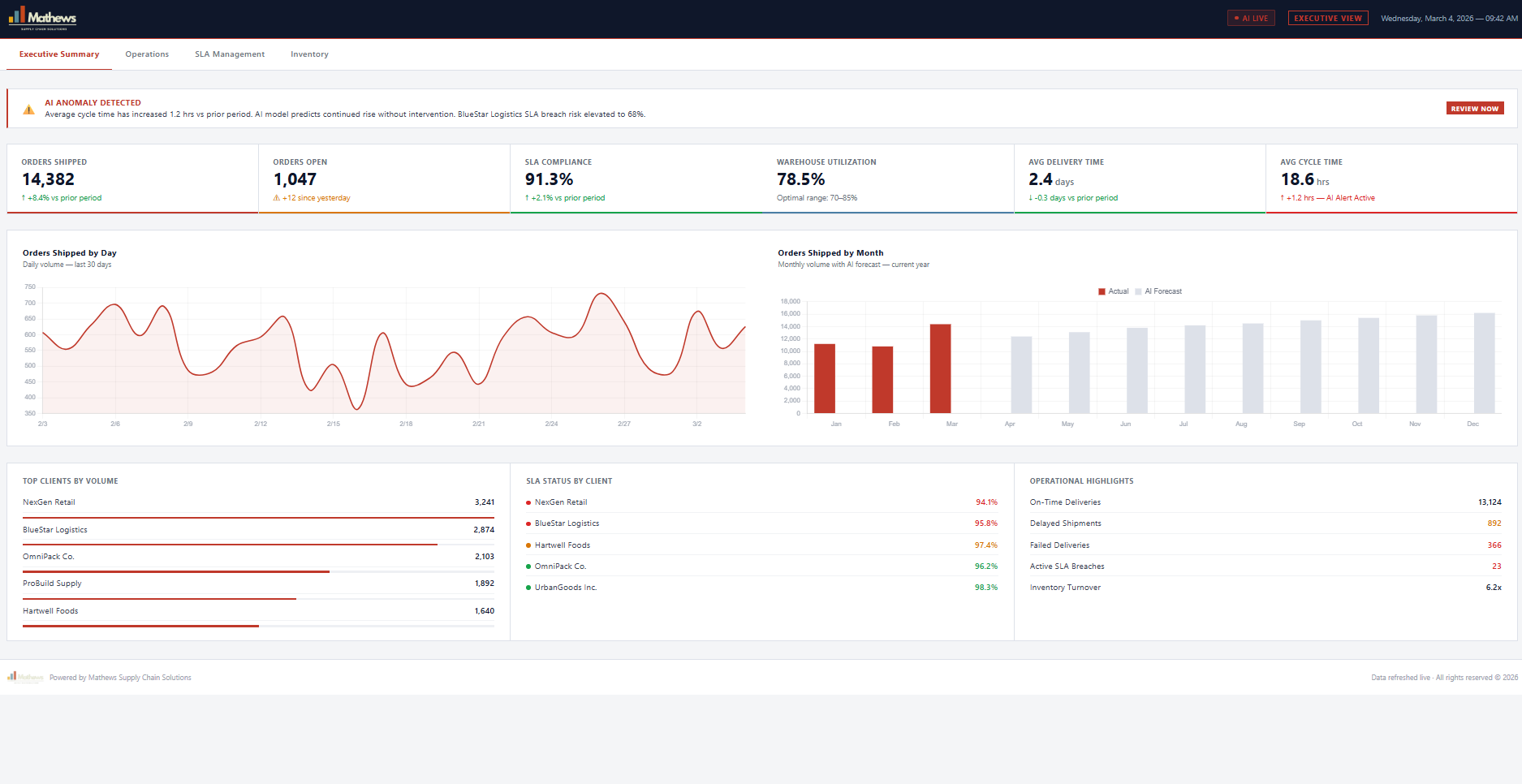
Task: Click the red dot beside NexGen Retail
Action: coord(528,503)
